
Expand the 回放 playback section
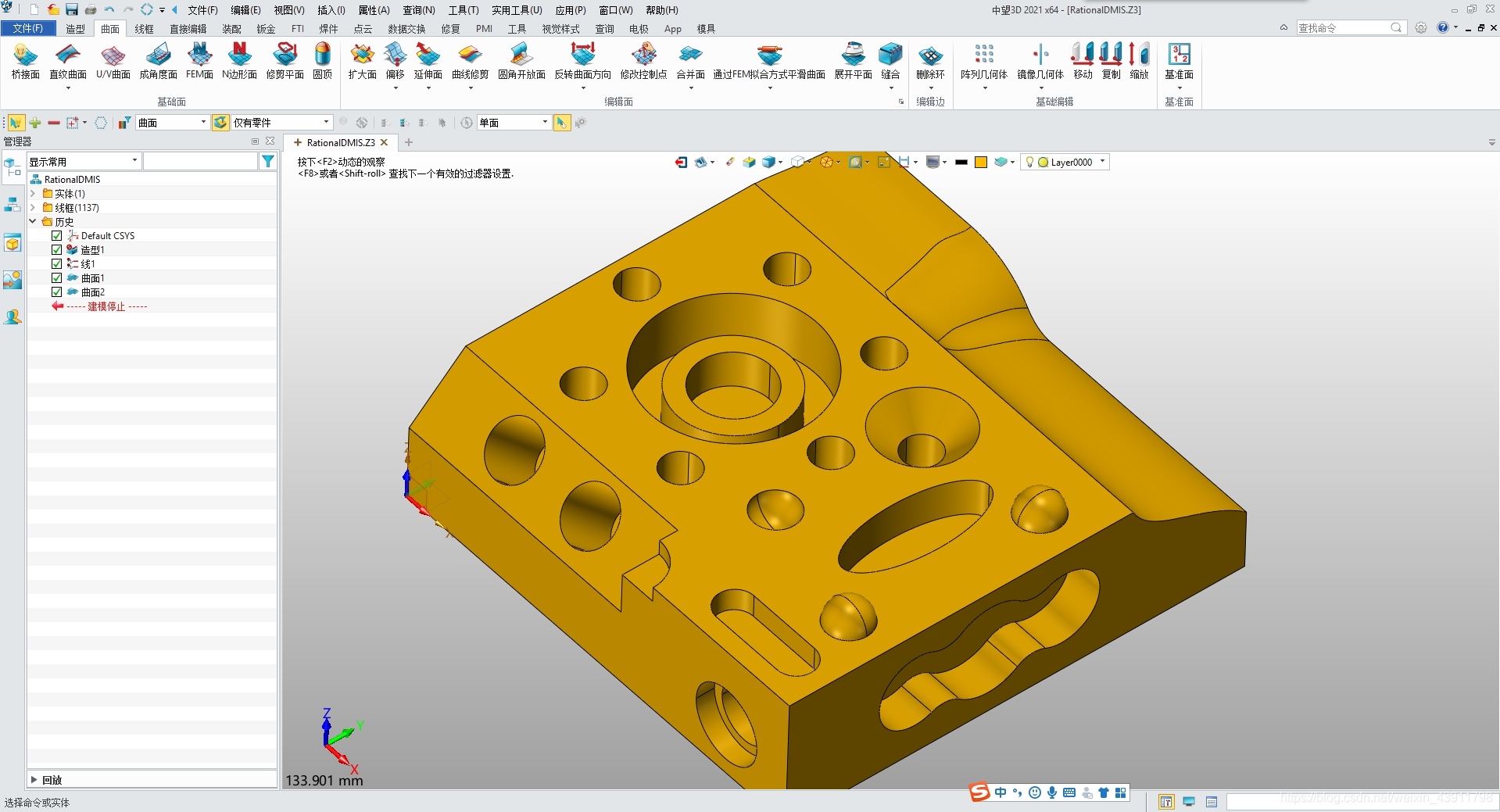34,779
